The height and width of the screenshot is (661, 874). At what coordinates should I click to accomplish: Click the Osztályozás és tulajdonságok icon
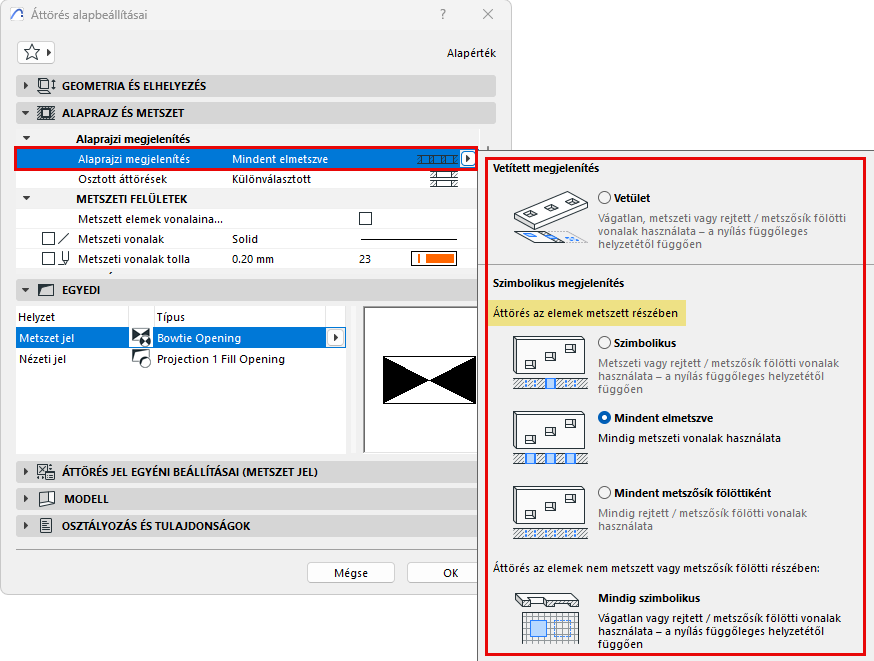point(46,526)
